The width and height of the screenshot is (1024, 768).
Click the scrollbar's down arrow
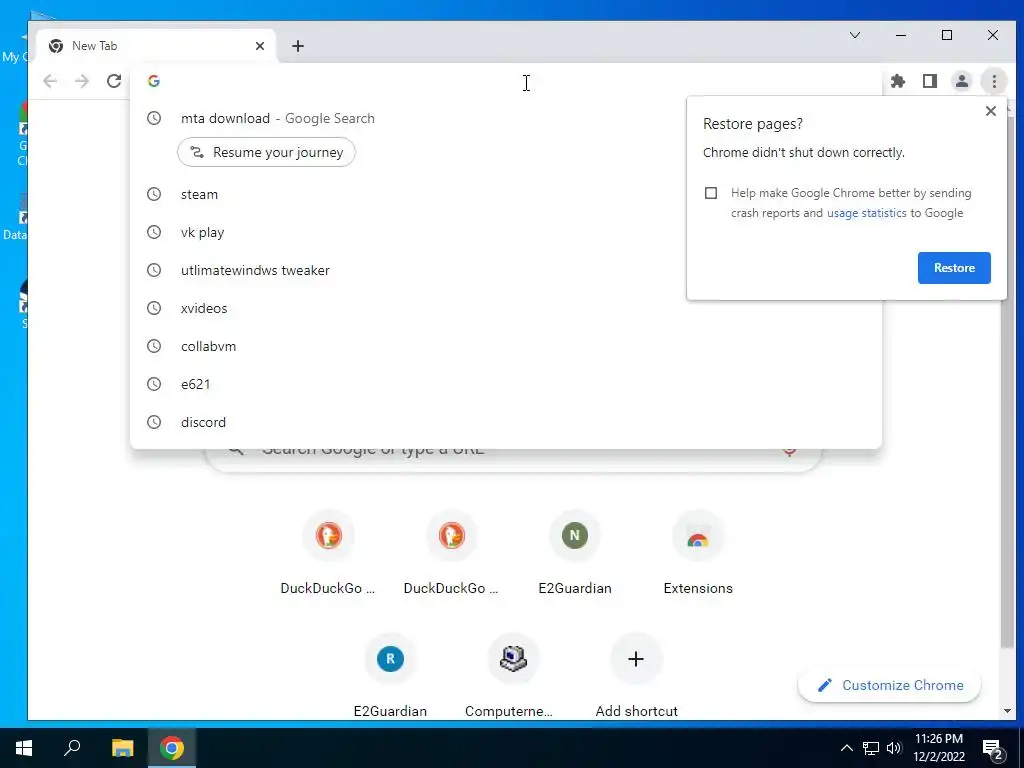pos(1007,711)
